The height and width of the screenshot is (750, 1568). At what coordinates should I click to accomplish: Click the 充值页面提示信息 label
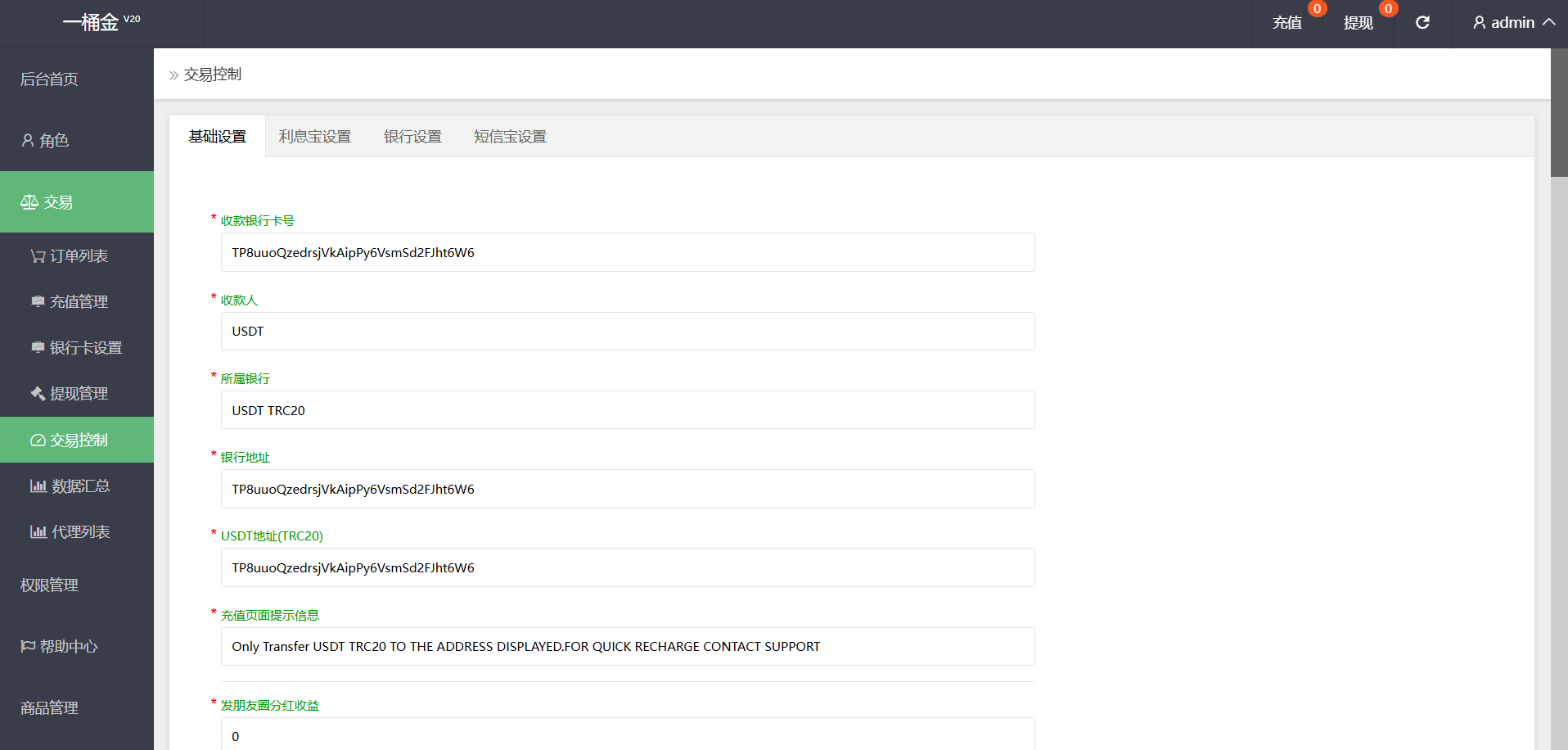tap(270, 616)
